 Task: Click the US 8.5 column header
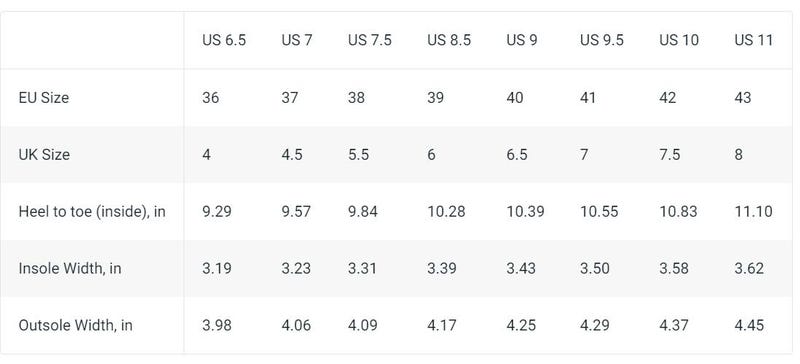pos(449,40)
